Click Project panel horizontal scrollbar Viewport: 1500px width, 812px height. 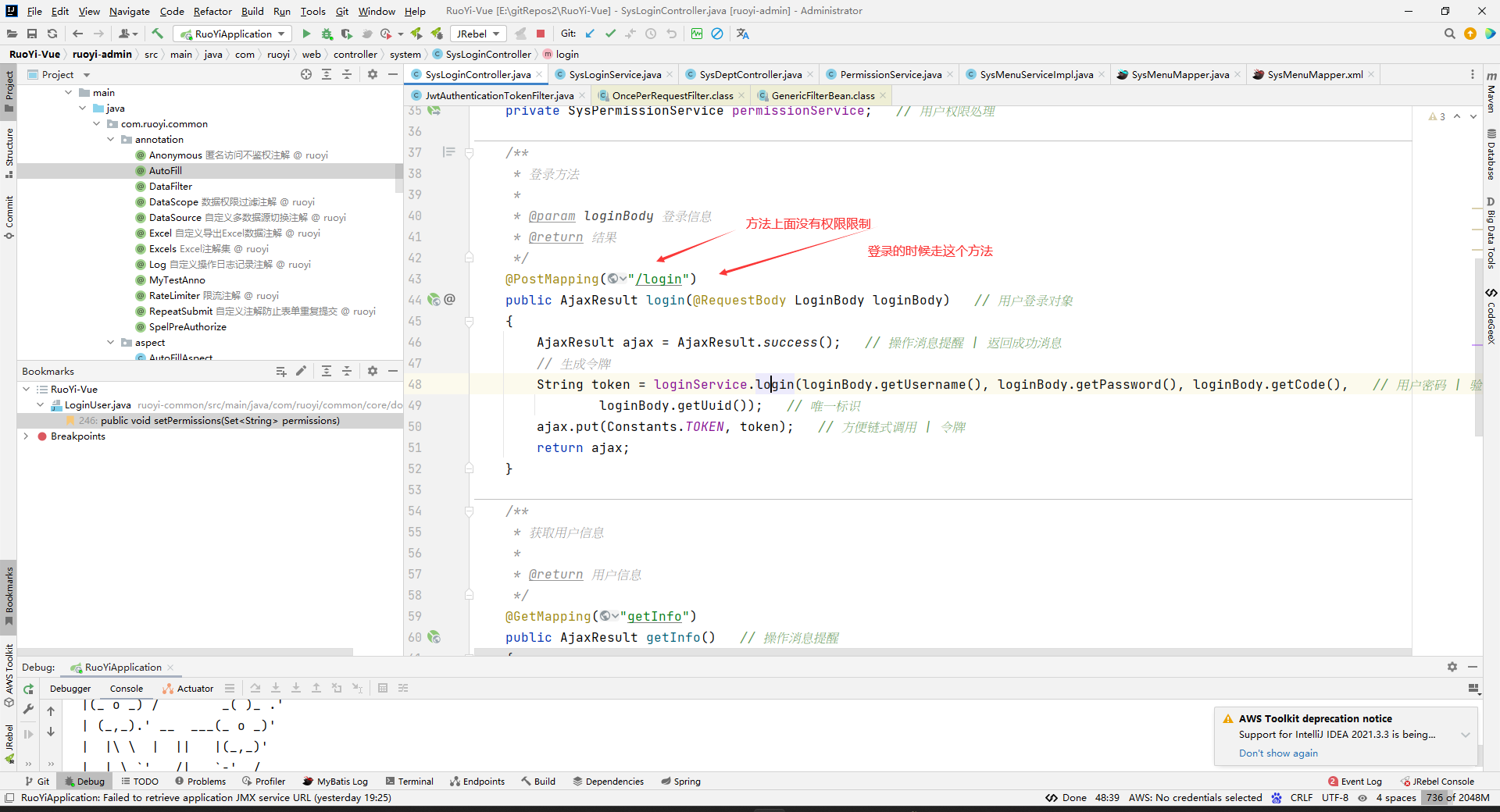[x=185, y=651]
